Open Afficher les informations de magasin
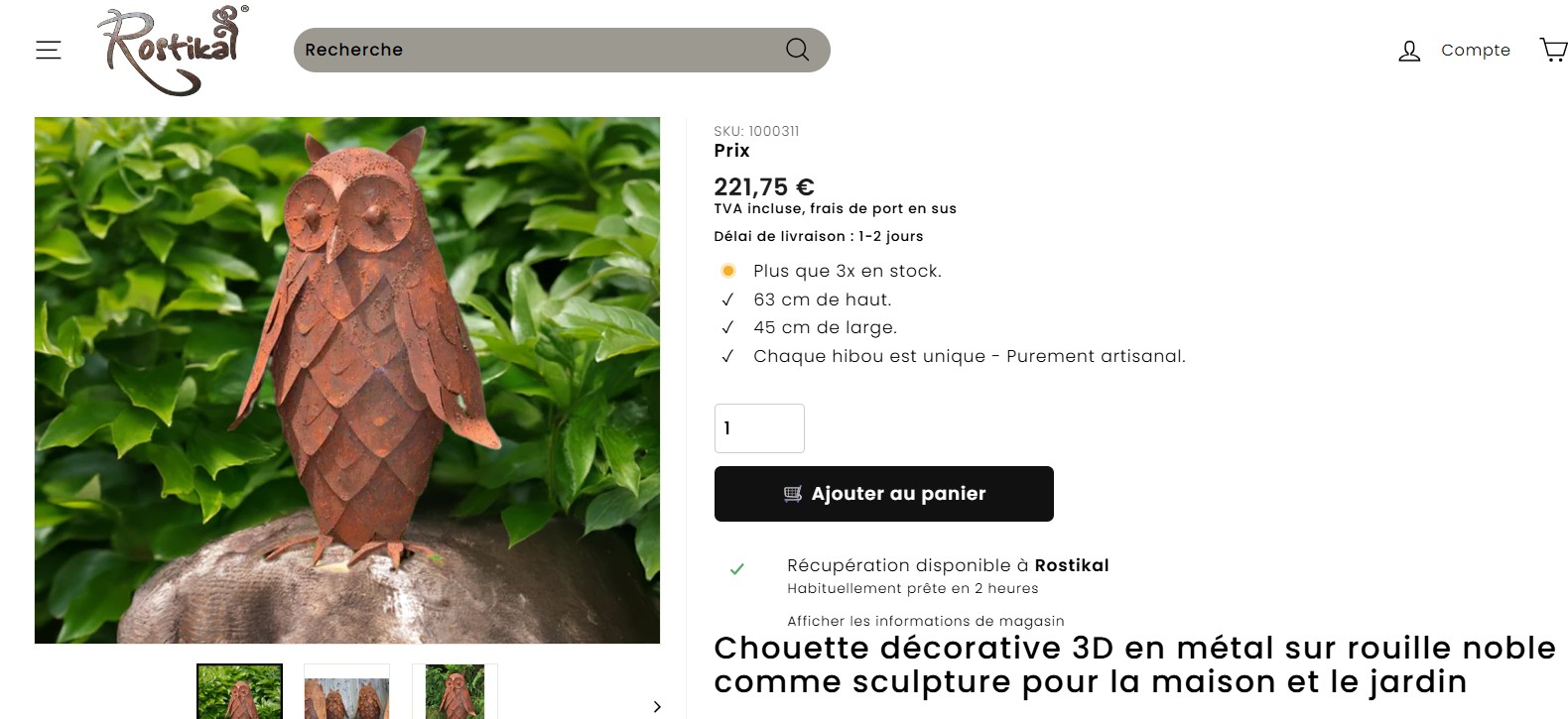 926,621
